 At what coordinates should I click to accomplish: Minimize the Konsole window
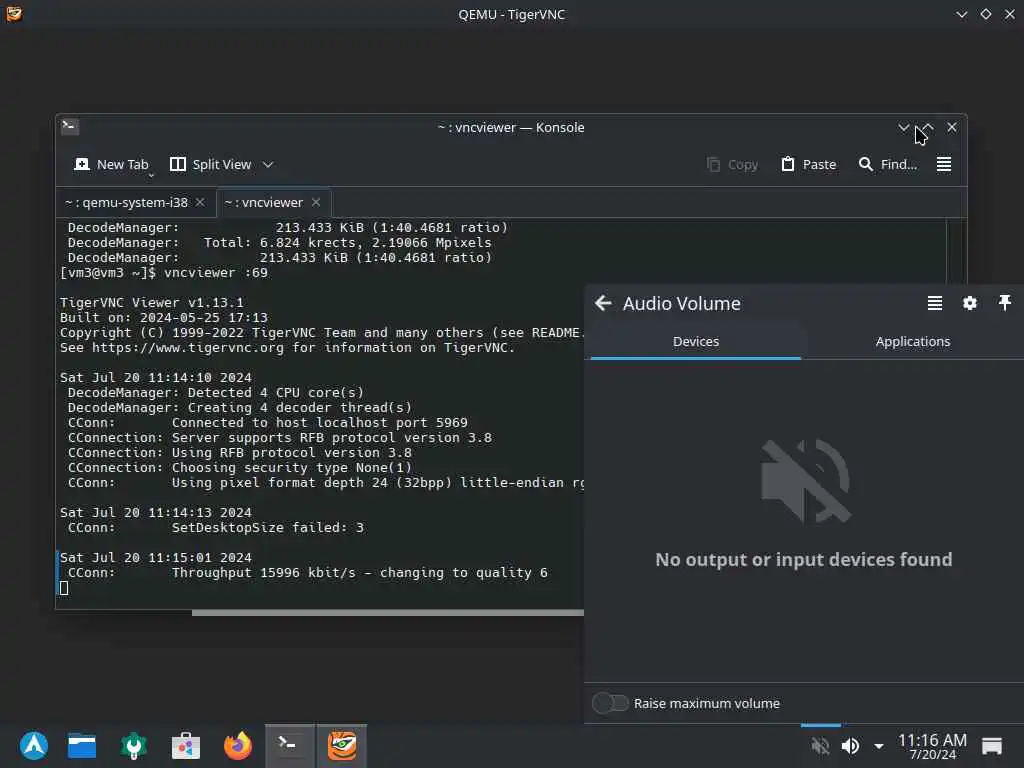click(903, 127)
